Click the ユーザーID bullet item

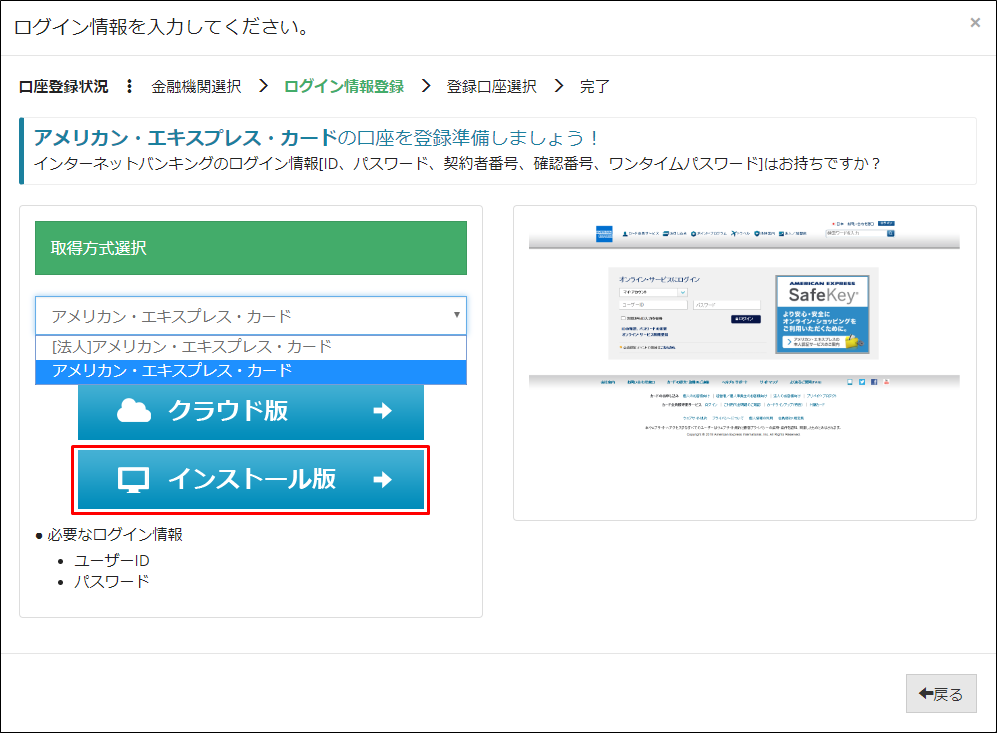tap(112, 561)
